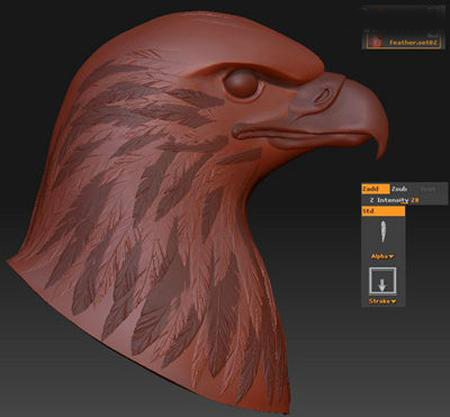Select the Std brush button

coord(383,211)
